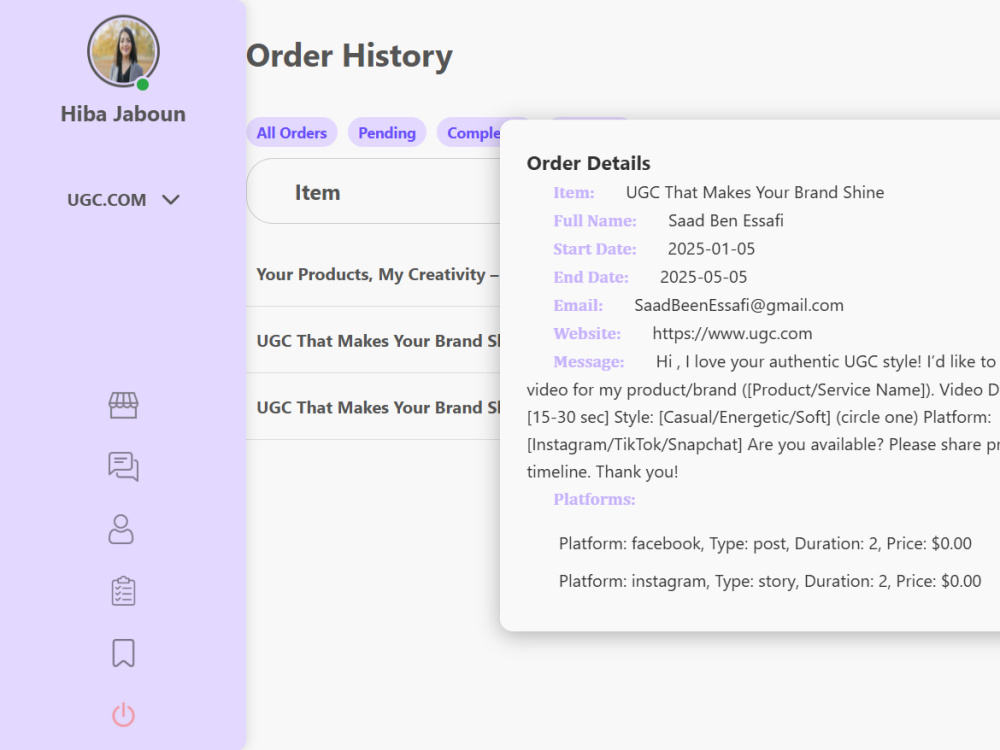Click the UGC.COM label text

click(x=107, y=200)
